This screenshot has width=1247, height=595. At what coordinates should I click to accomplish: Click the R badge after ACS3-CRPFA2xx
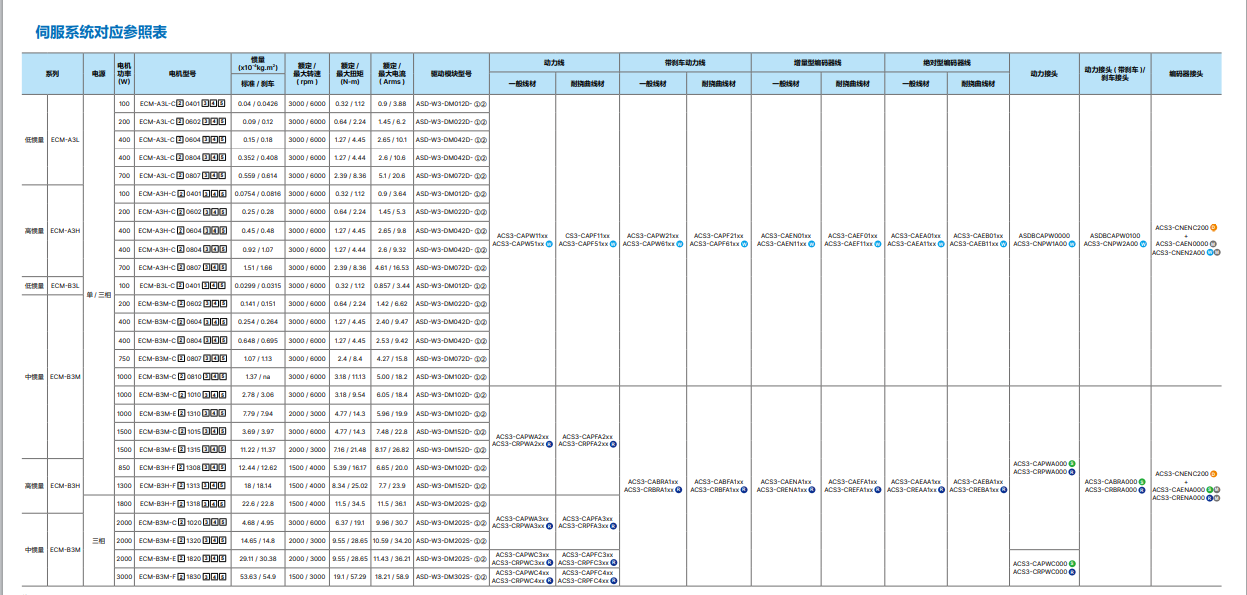(x=612, y=444)
